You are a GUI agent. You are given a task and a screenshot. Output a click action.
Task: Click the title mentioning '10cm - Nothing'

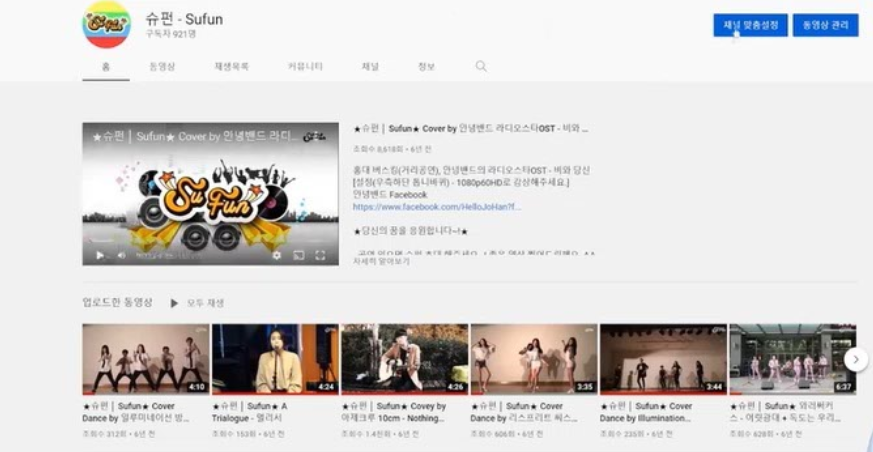click(x=395, y=412)
